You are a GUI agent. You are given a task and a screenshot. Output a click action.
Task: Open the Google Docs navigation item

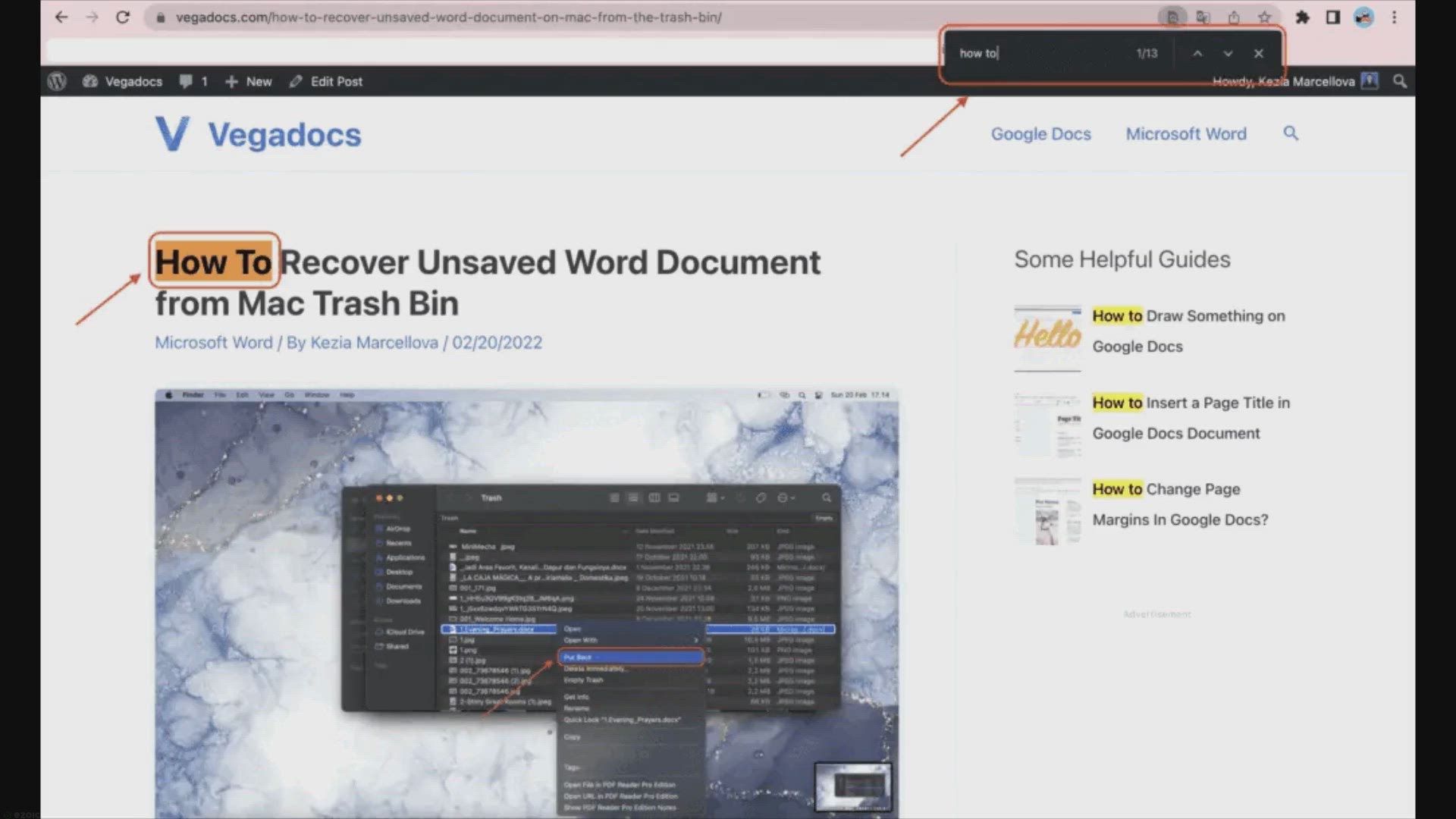1041,133
